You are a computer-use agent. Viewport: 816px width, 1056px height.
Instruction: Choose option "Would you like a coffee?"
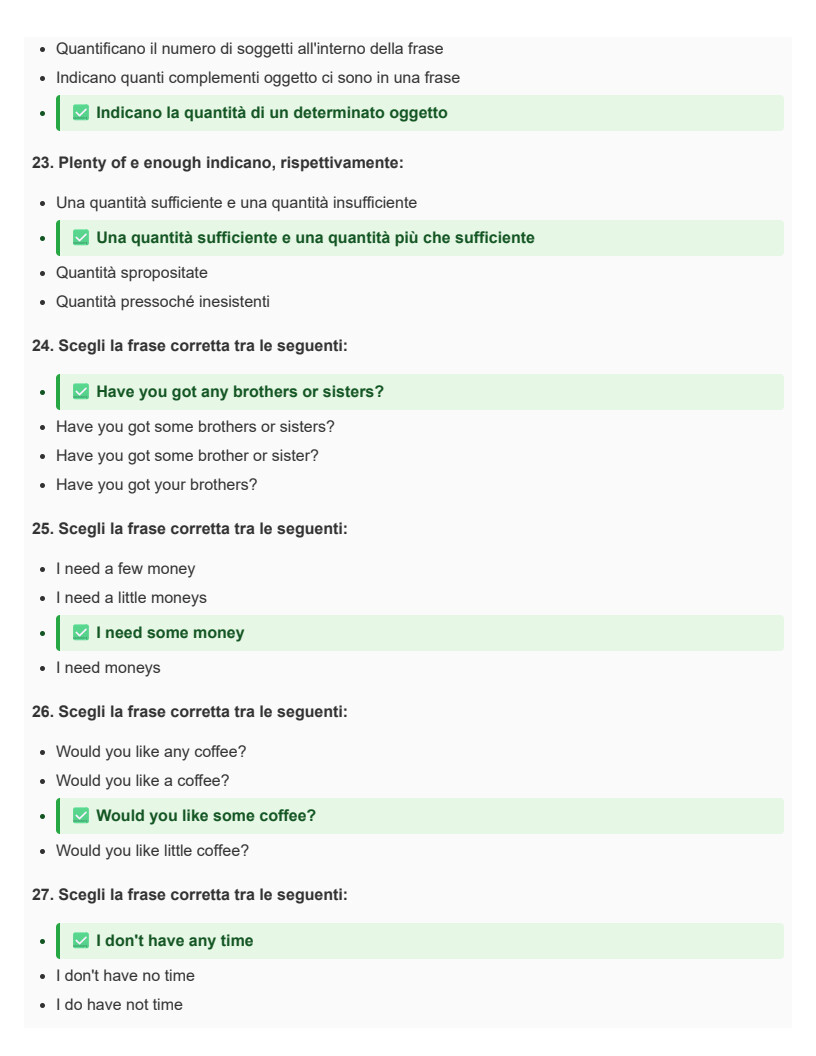pos(142,781)
